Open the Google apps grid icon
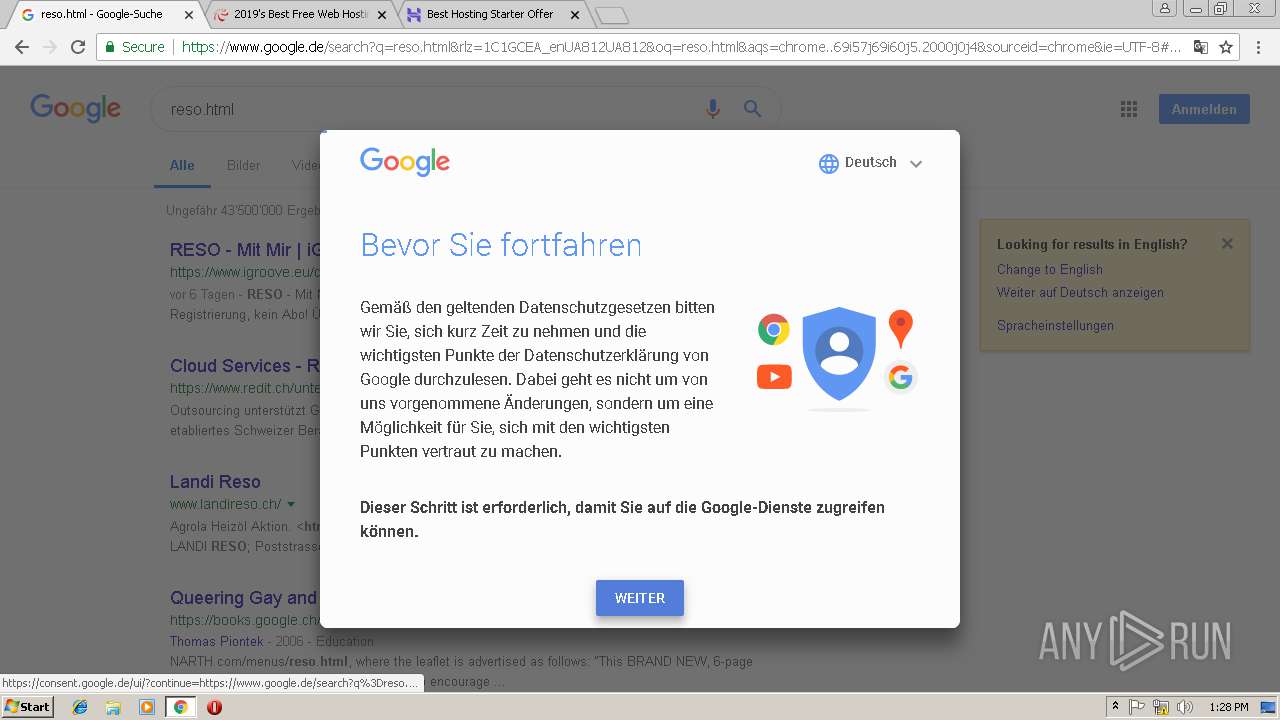Image resolution: width=1280 pixels, height=720 pixels. tap(1129, 110)
